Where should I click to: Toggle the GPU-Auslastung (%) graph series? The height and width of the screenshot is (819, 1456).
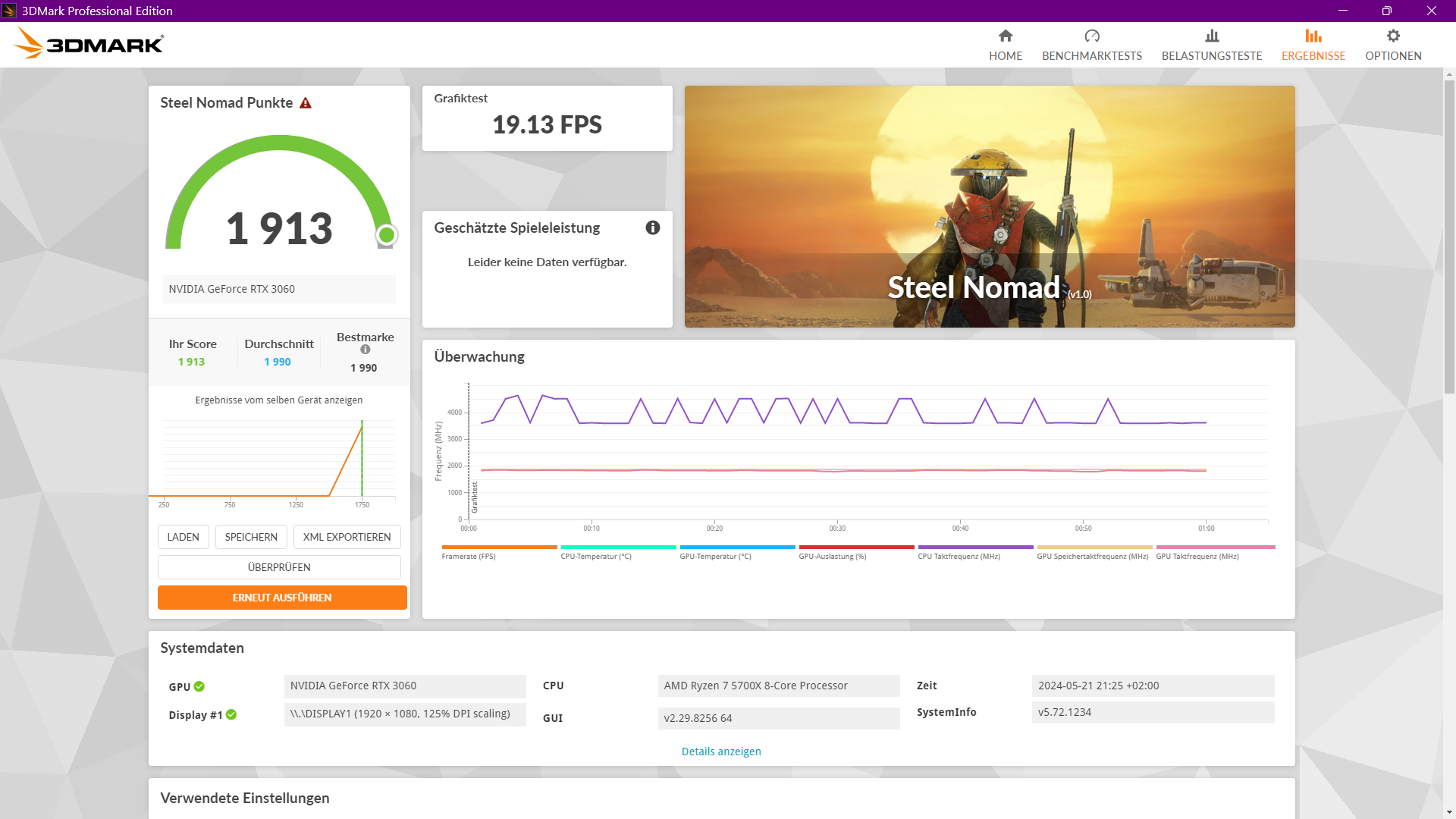[856, 546]
